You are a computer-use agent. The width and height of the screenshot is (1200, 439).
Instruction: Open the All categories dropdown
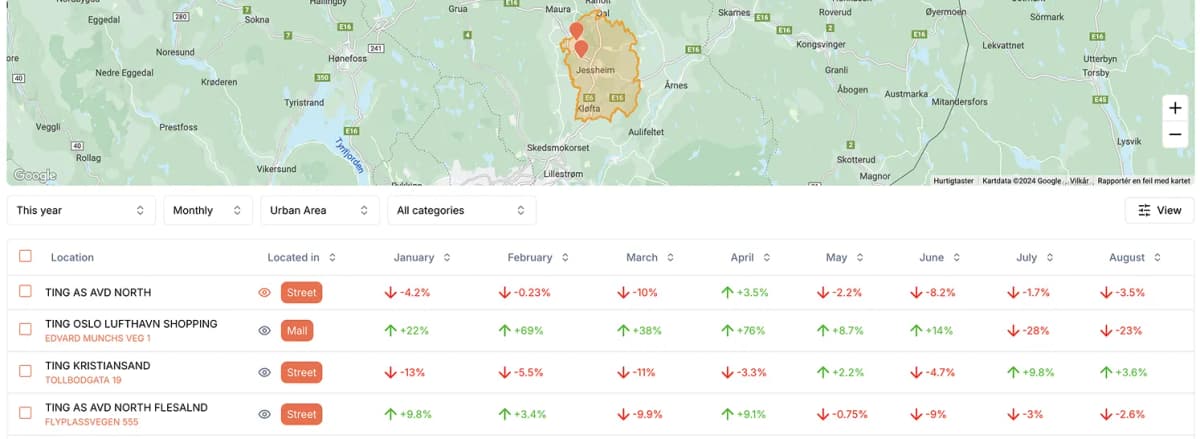click(461, 210)
